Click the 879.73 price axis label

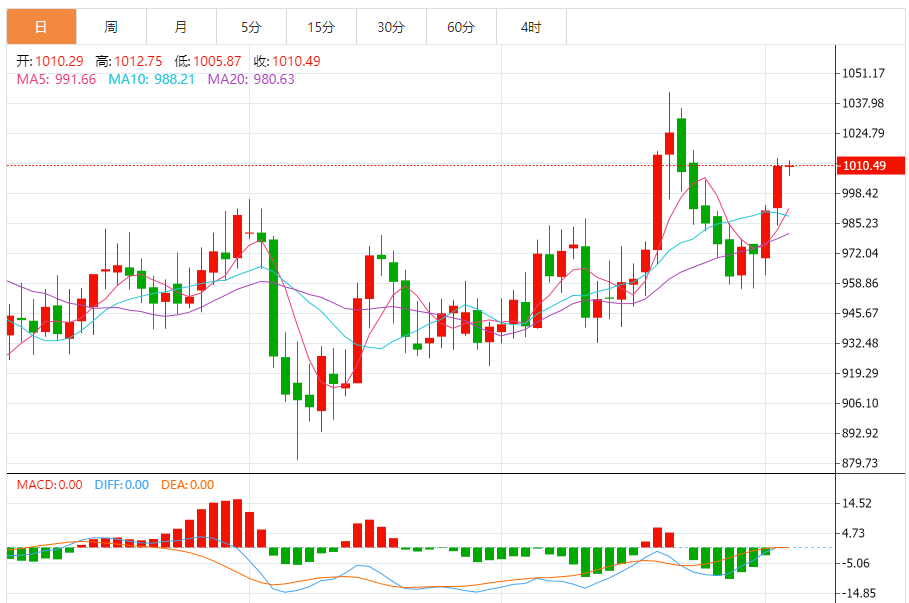(x=860, y=463)
